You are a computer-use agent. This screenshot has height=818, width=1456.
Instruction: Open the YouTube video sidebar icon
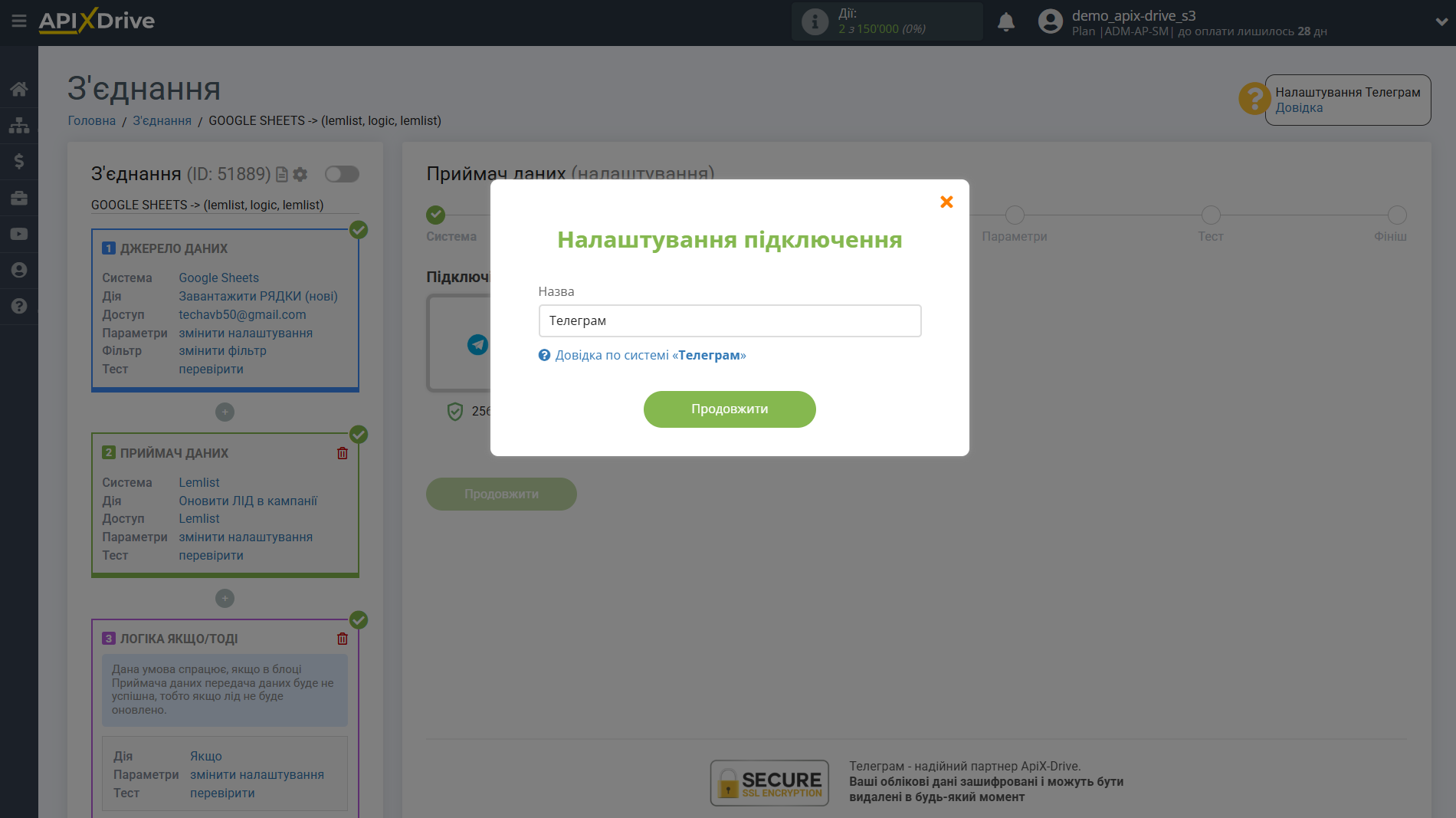pos(19,234)
